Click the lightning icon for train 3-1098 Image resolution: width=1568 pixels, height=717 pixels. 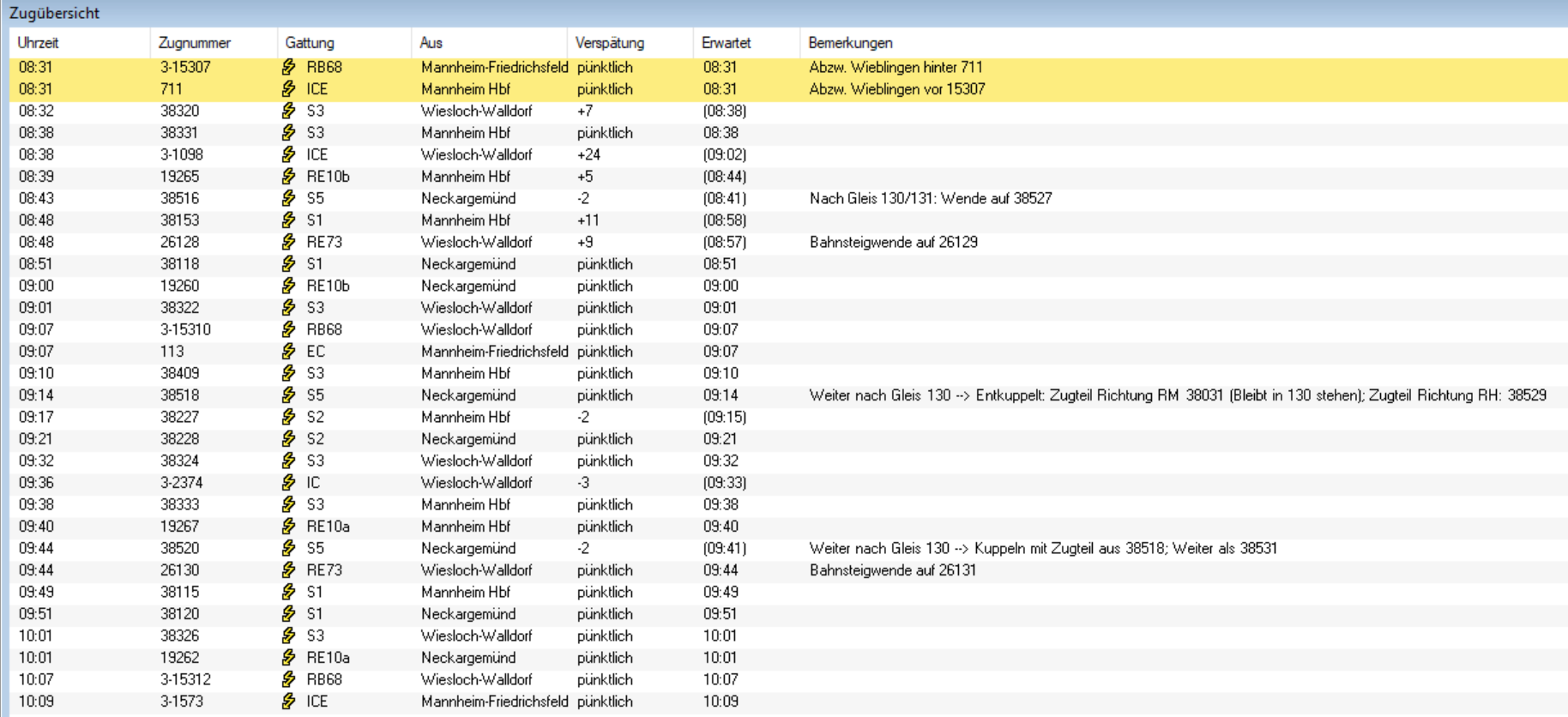(x=289, y=154)
